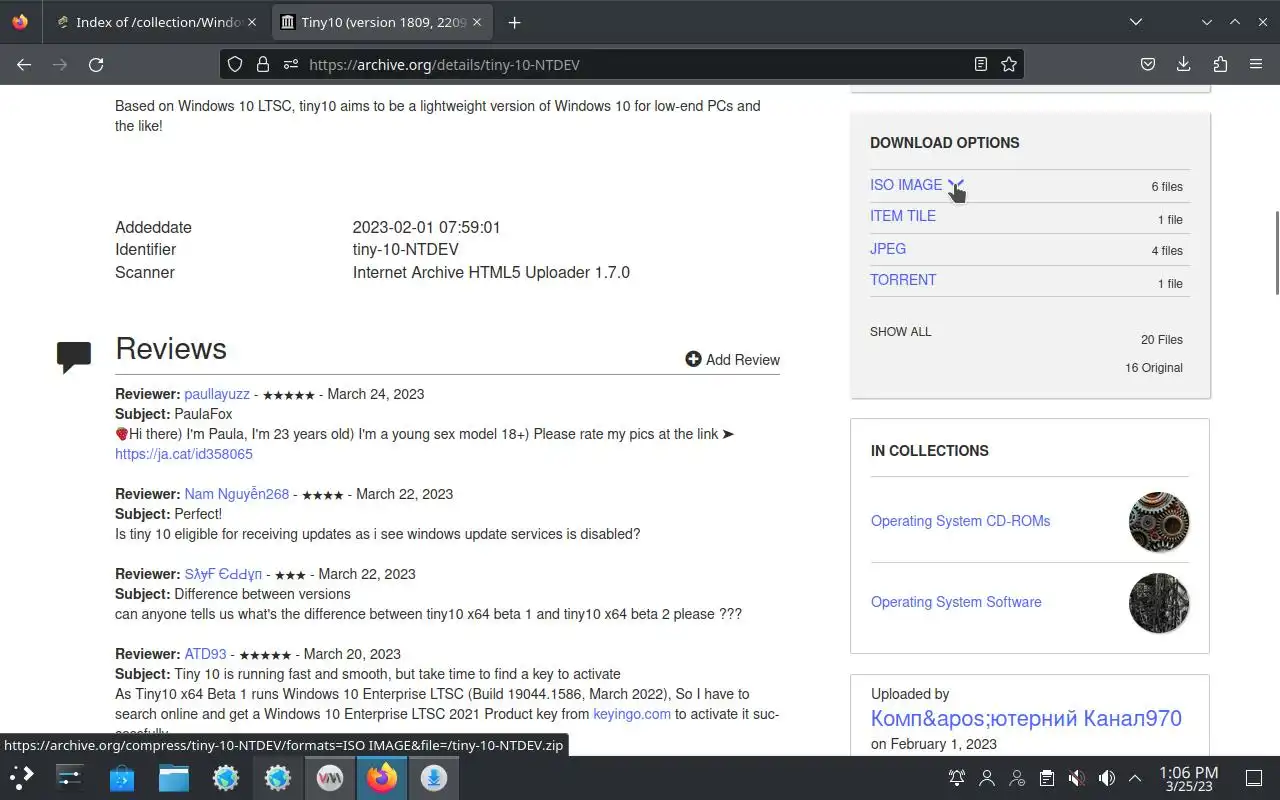Image resolution: width=1280 pixels, height=800 pixels.
Task: Open reviewer ATD93 profile
Action: click(205, 654)
